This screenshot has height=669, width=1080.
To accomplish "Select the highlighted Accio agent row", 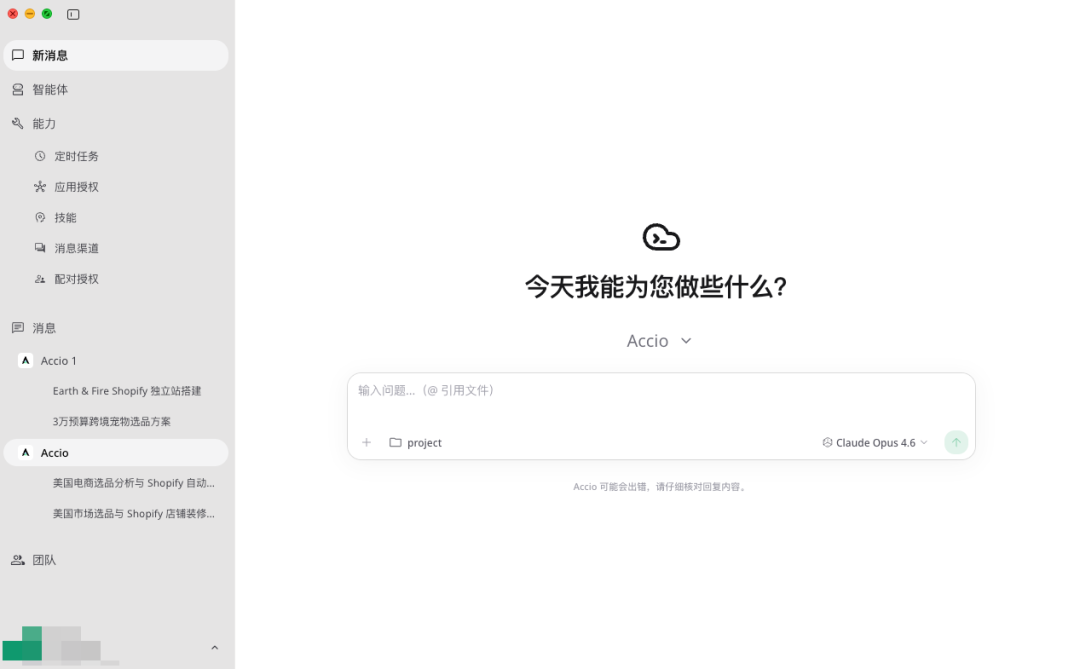I will 116,453.
